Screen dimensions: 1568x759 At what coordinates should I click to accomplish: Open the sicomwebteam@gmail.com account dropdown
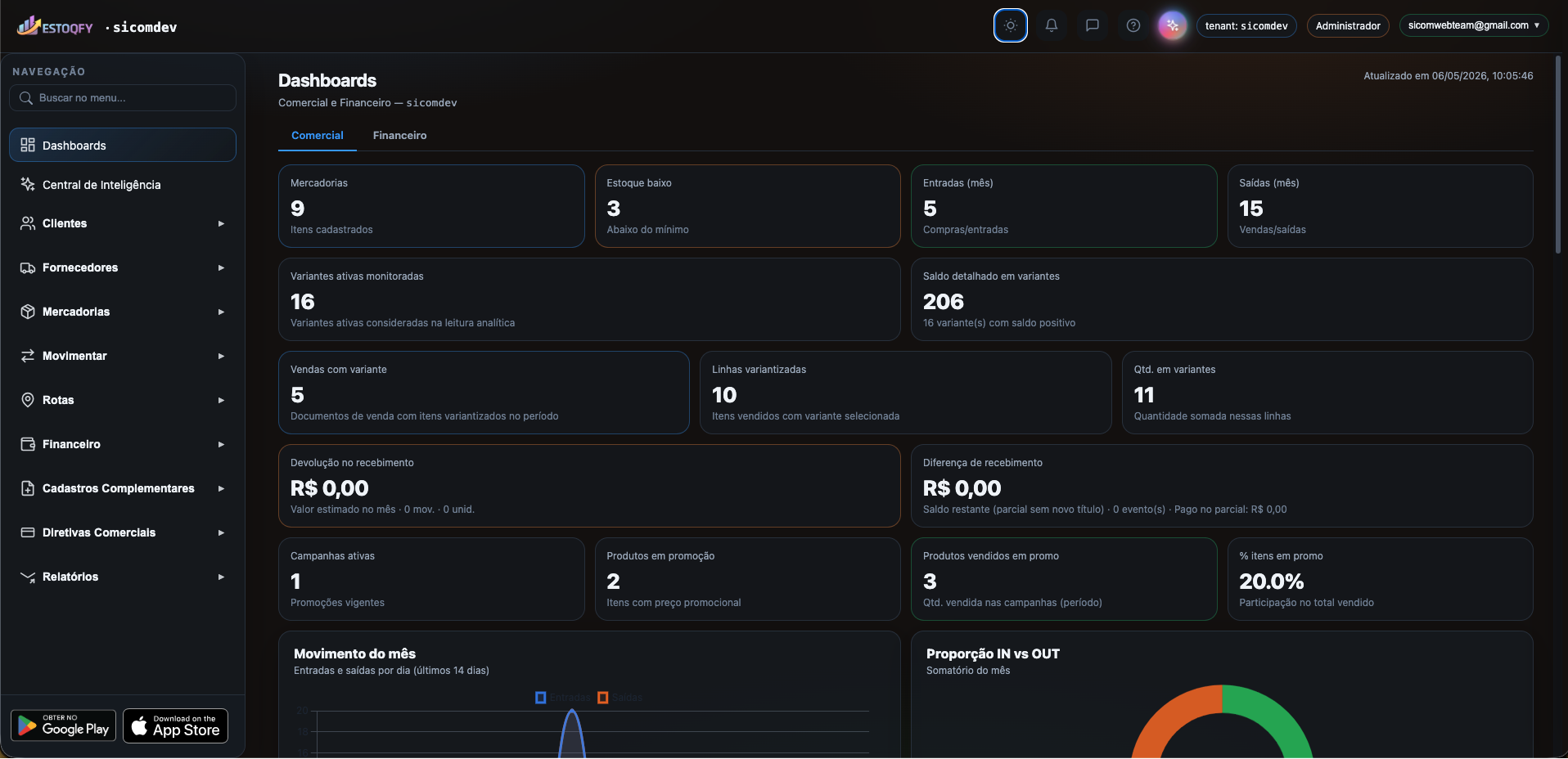point(1474,25)
